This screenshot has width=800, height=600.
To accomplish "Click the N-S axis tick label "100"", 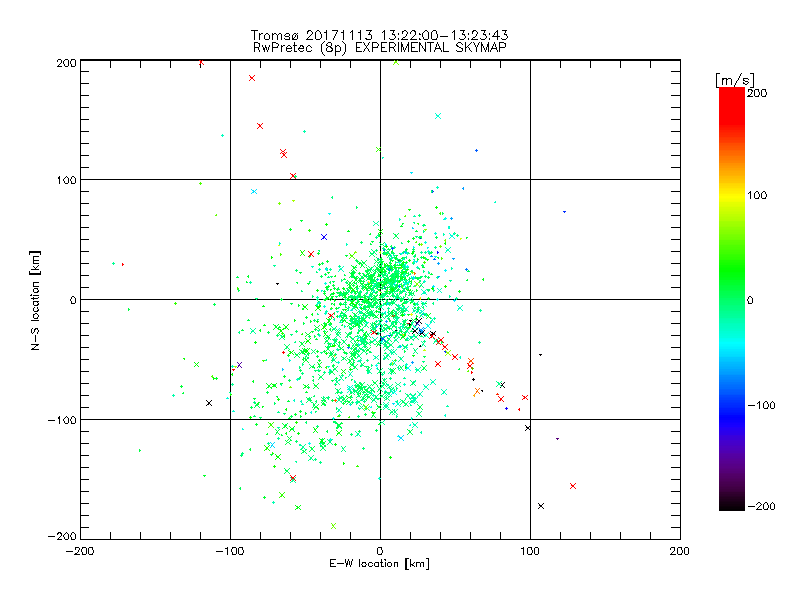I will point(66,181).
